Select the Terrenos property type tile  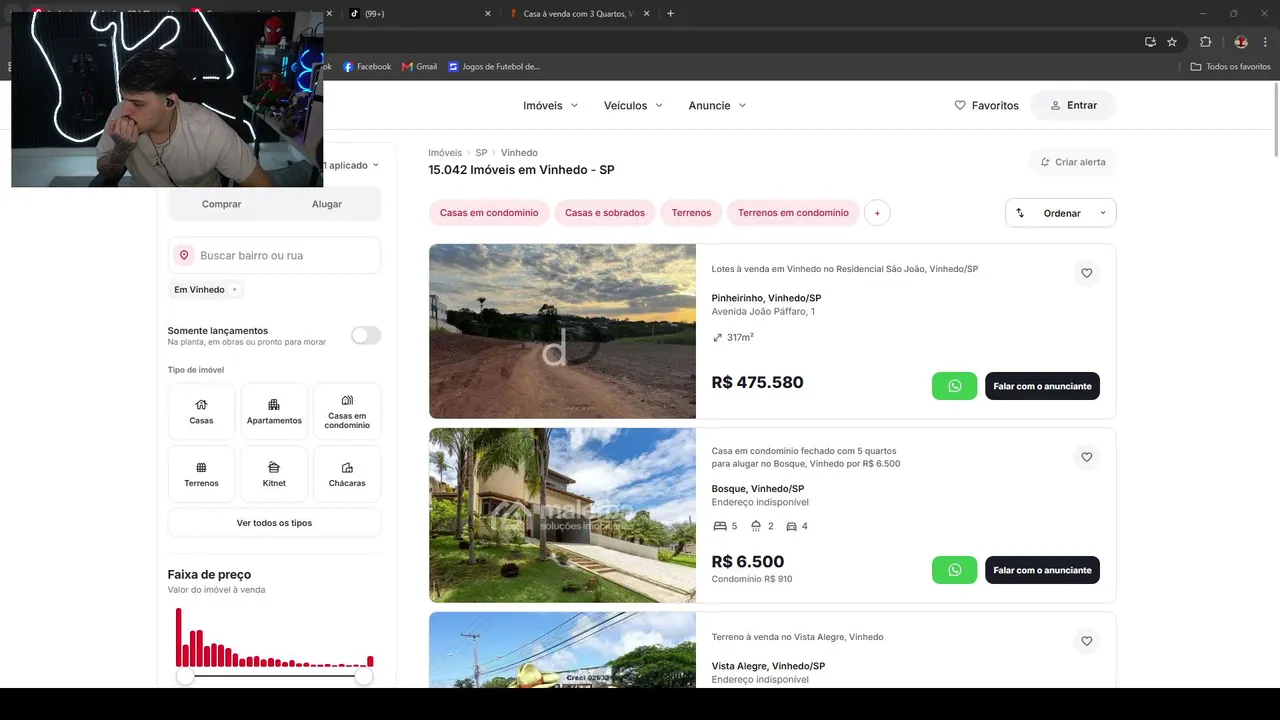(201, 474)
